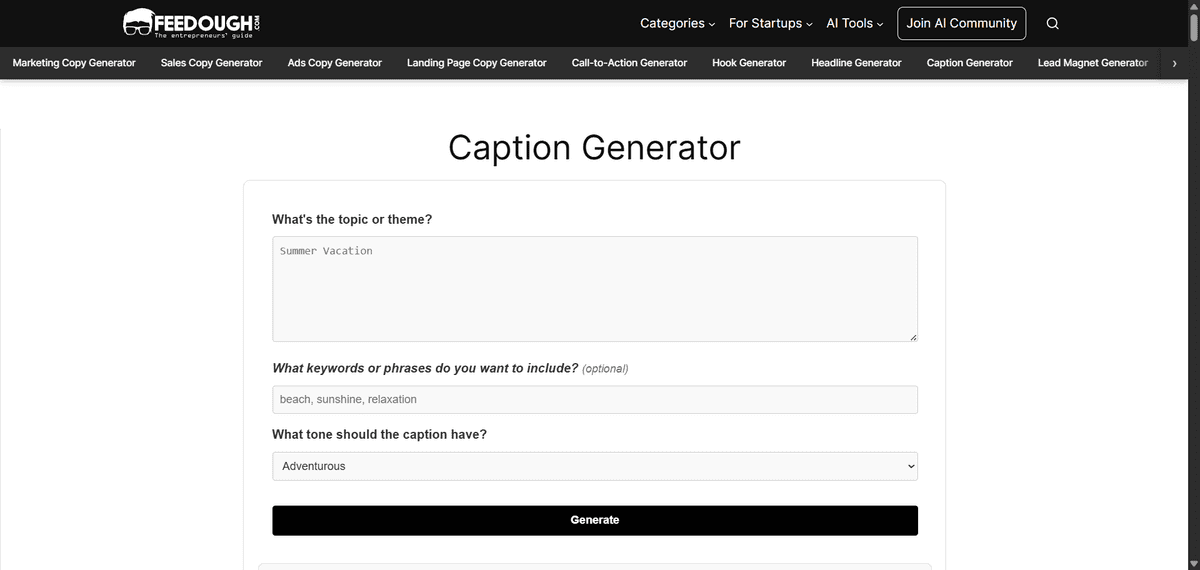Open the caption tone select box
The height and width of the screenshot is (570, 1200).
point(594,466)
